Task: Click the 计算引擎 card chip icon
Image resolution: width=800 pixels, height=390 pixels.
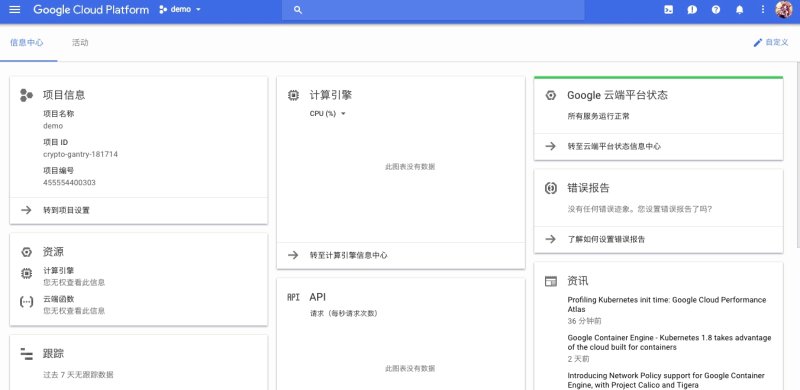Action: 293,95
